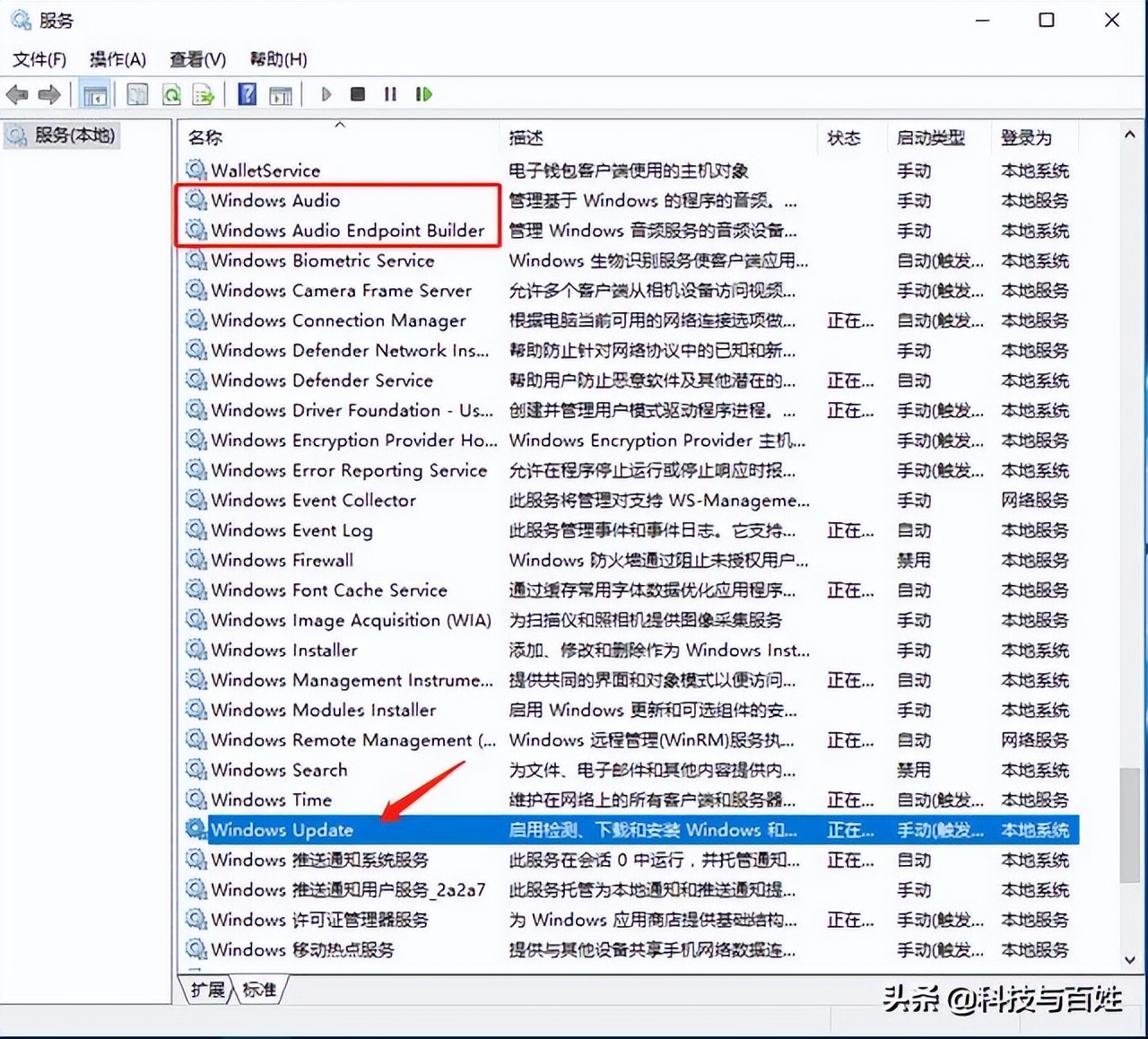This screenshot has height=1039, width=1148.
Task: Toggle the console tree pane visibility
Action: [x=95, y=94]
